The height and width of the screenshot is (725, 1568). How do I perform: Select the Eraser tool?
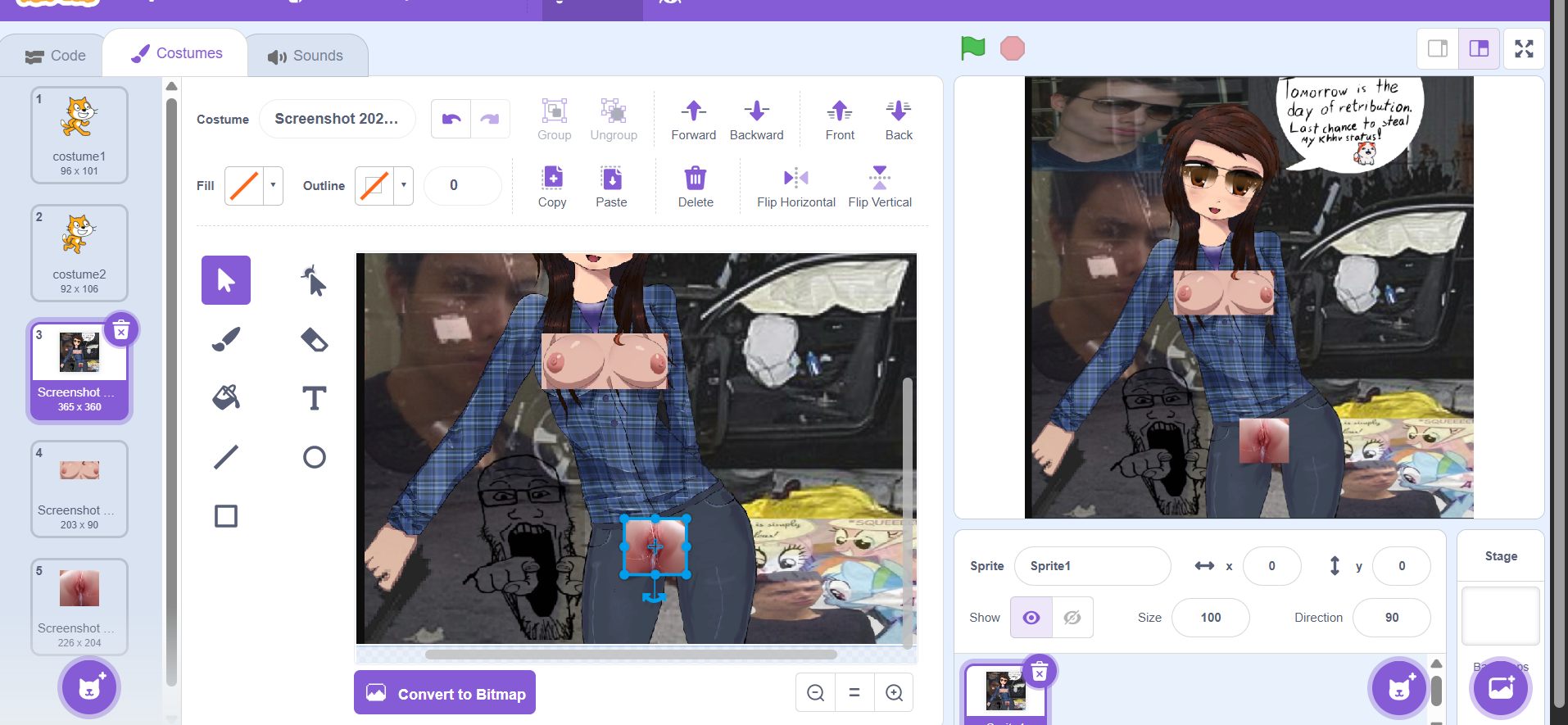point(314,339)
